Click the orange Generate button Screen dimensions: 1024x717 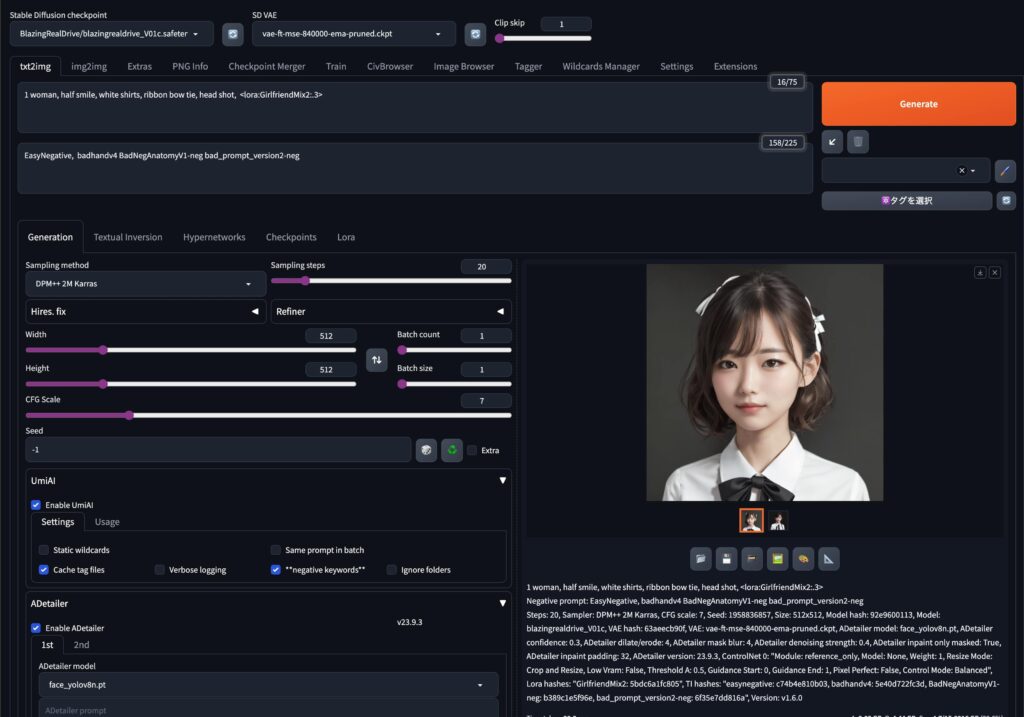point(918,104)
